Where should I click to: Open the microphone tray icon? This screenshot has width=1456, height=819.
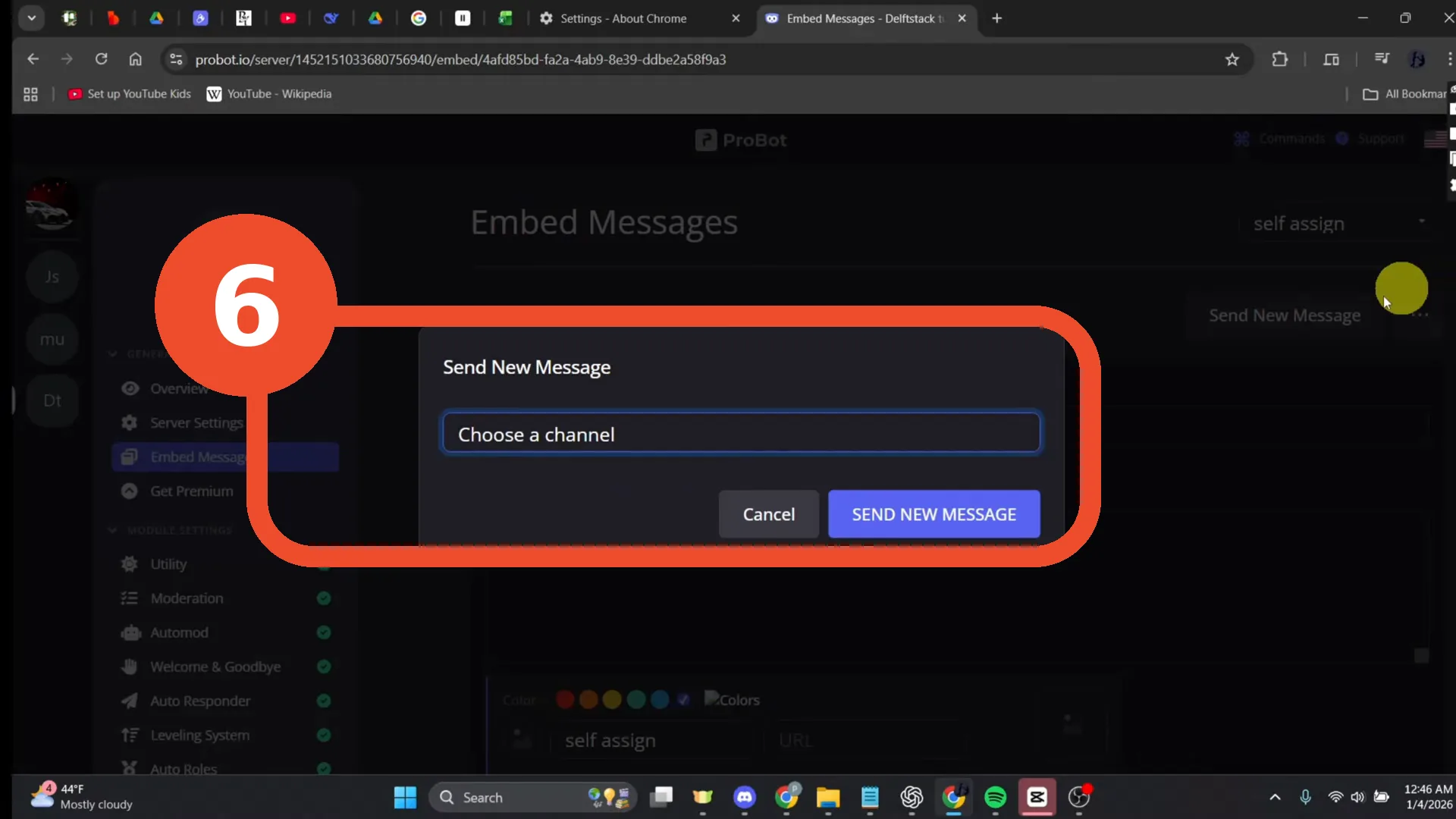(1305, 797)
